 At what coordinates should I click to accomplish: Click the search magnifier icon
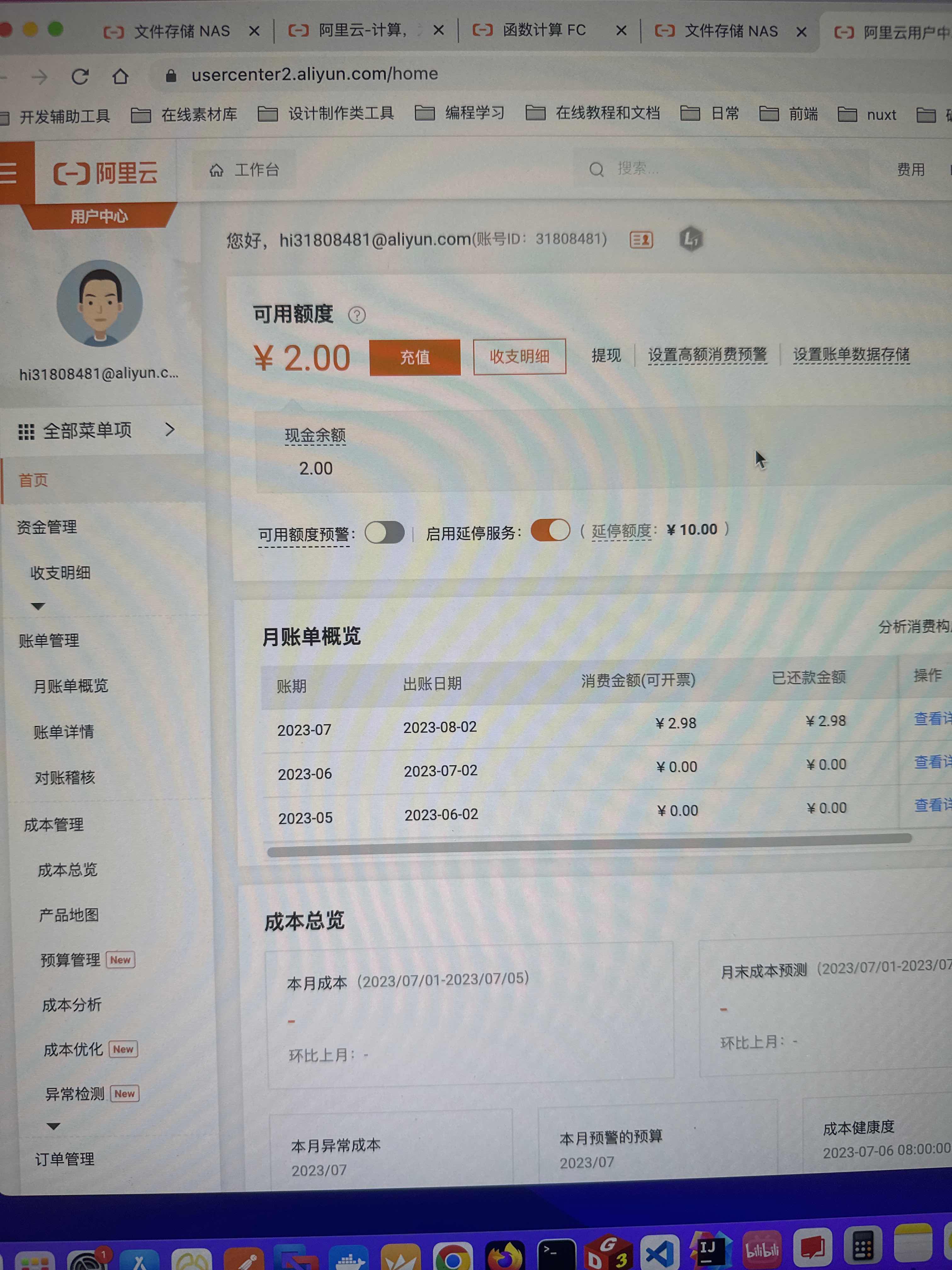596,169
